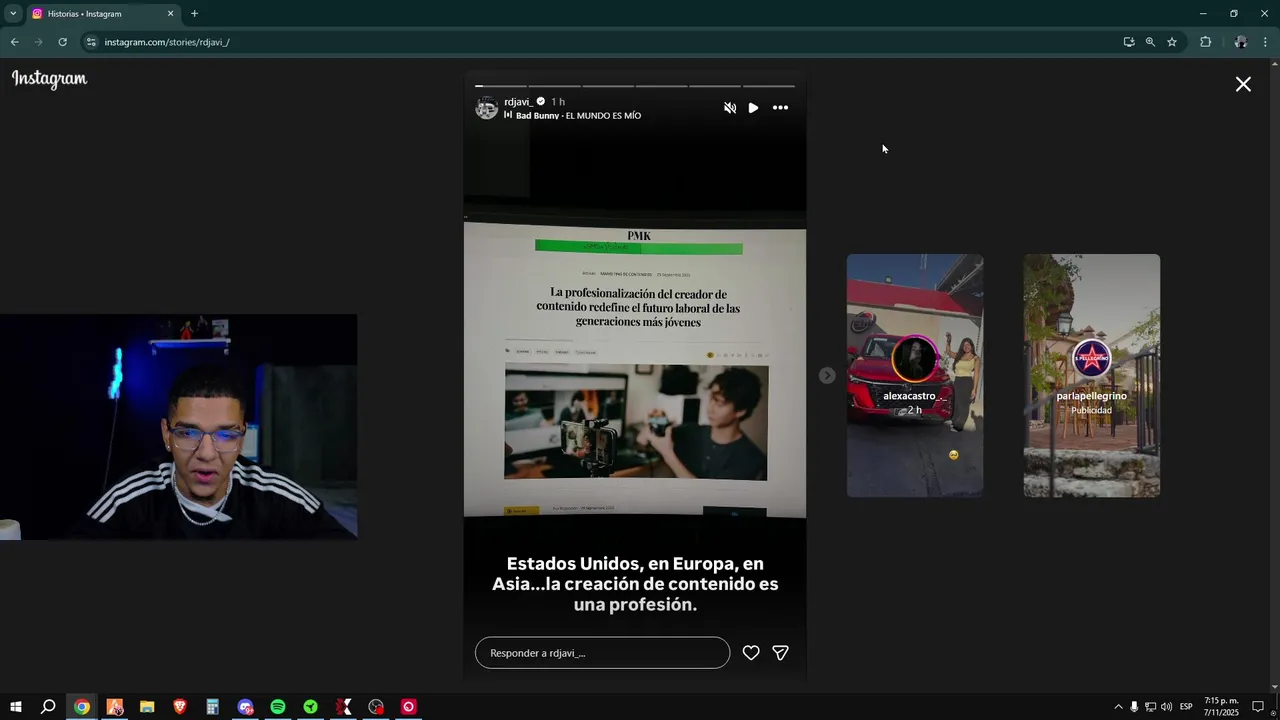Open a new browser tab
The height and width of the screenshot is (720, 1280).
[x=194, y=14]
